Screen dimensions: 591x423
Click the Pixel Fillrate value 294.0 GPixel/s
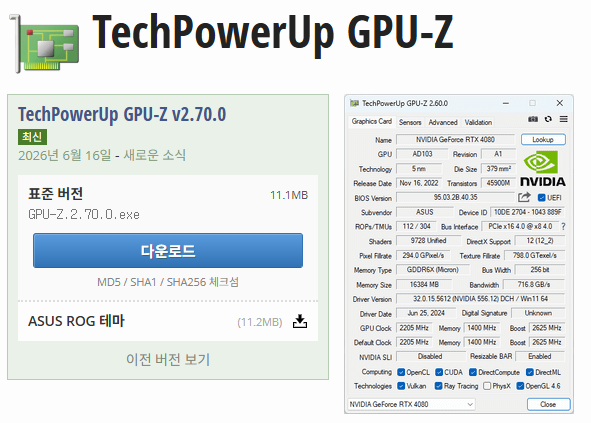click(423, 255)
